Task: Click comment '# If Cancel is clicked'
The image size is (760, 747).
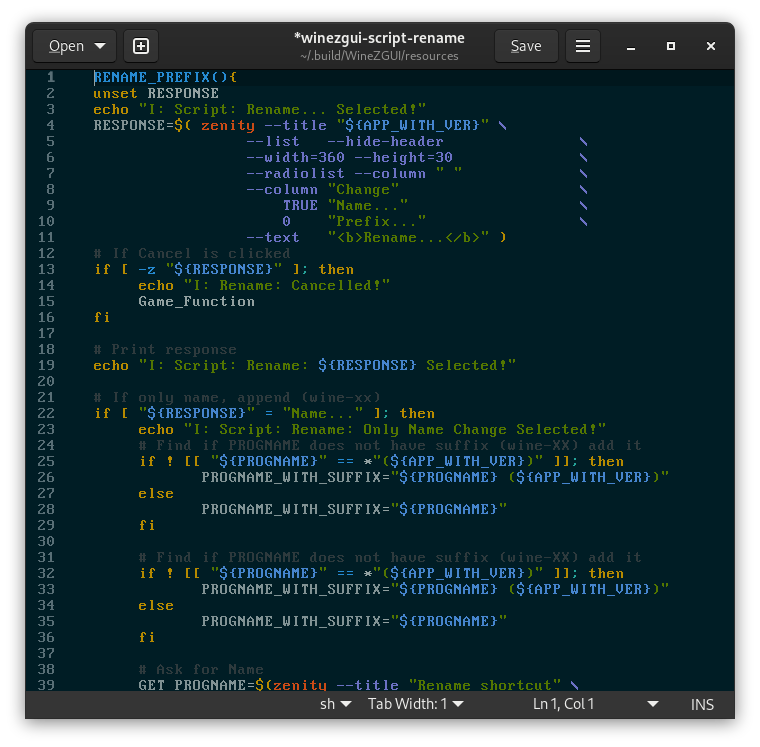Action: tap(192, 253)
